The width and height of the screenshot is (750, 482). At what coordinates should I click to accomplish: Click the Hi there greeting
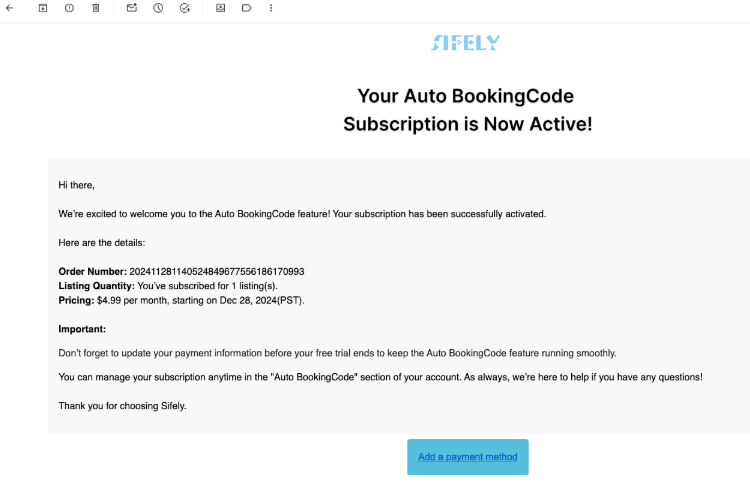coord(77,185)
